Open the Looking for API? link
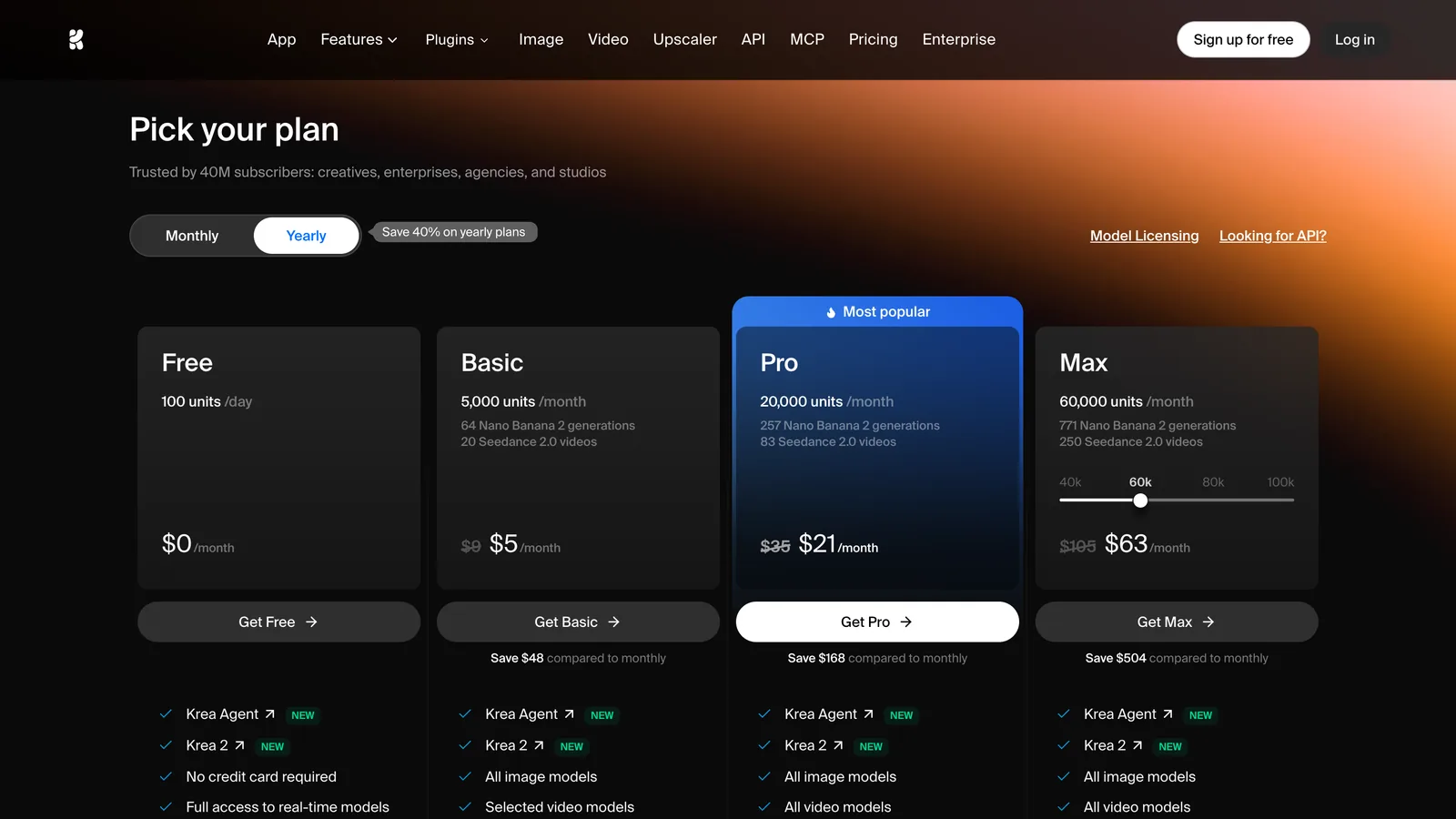The height and width of the screenshot is (819, 1456). point(1273,236)
